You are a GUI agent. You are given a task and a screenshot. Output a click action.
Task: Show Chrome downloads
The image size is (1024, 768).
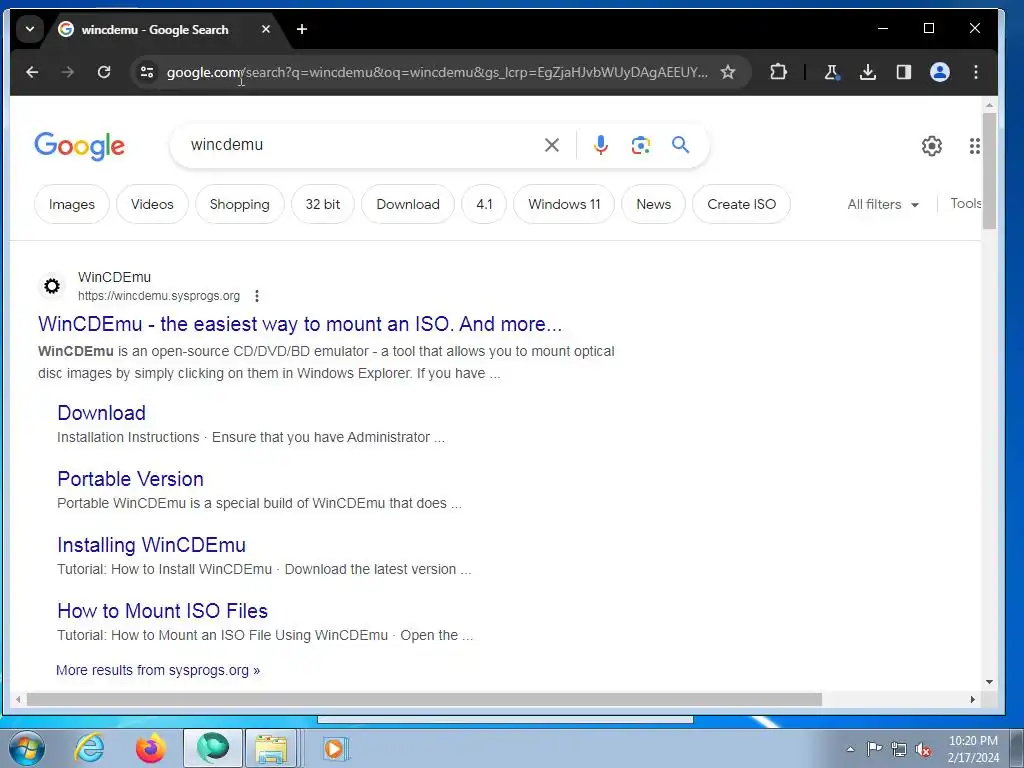[x=867, y=72]
